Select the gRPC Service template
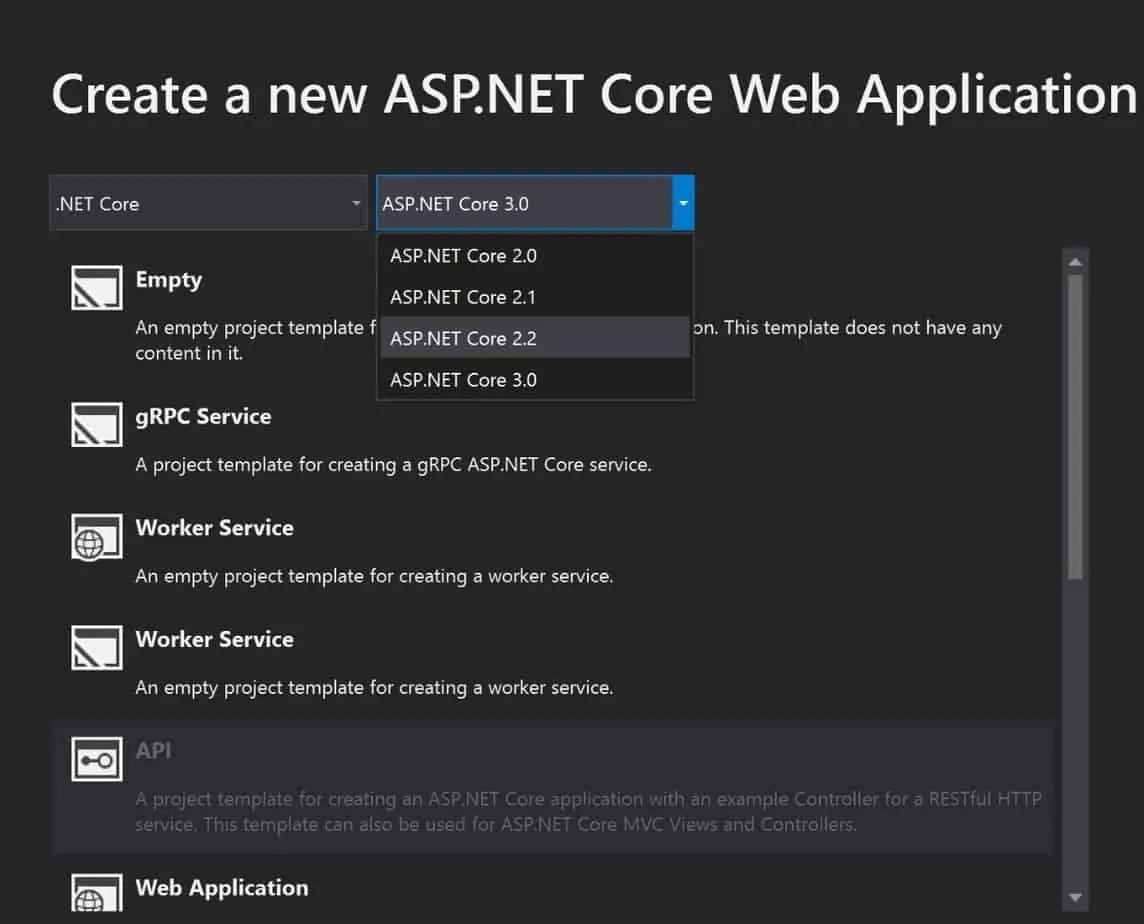Viewport: 1144px width, 924px height. coord(203,417)
